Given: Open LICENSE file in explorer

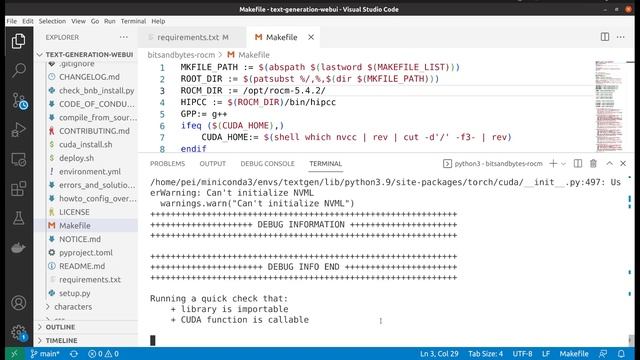Looking at the screenshot, I should click(x=74, y=212).
